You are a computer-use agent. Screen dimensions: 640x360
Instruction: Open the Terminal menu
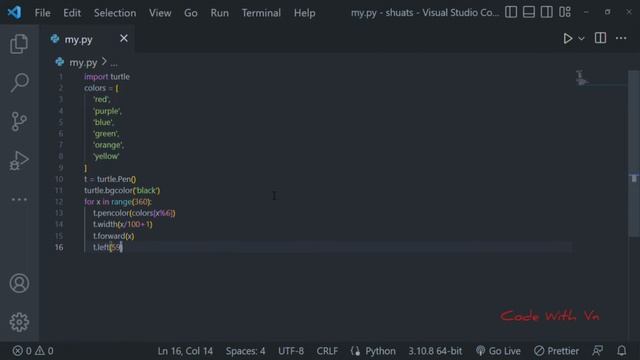click(261, 13)
